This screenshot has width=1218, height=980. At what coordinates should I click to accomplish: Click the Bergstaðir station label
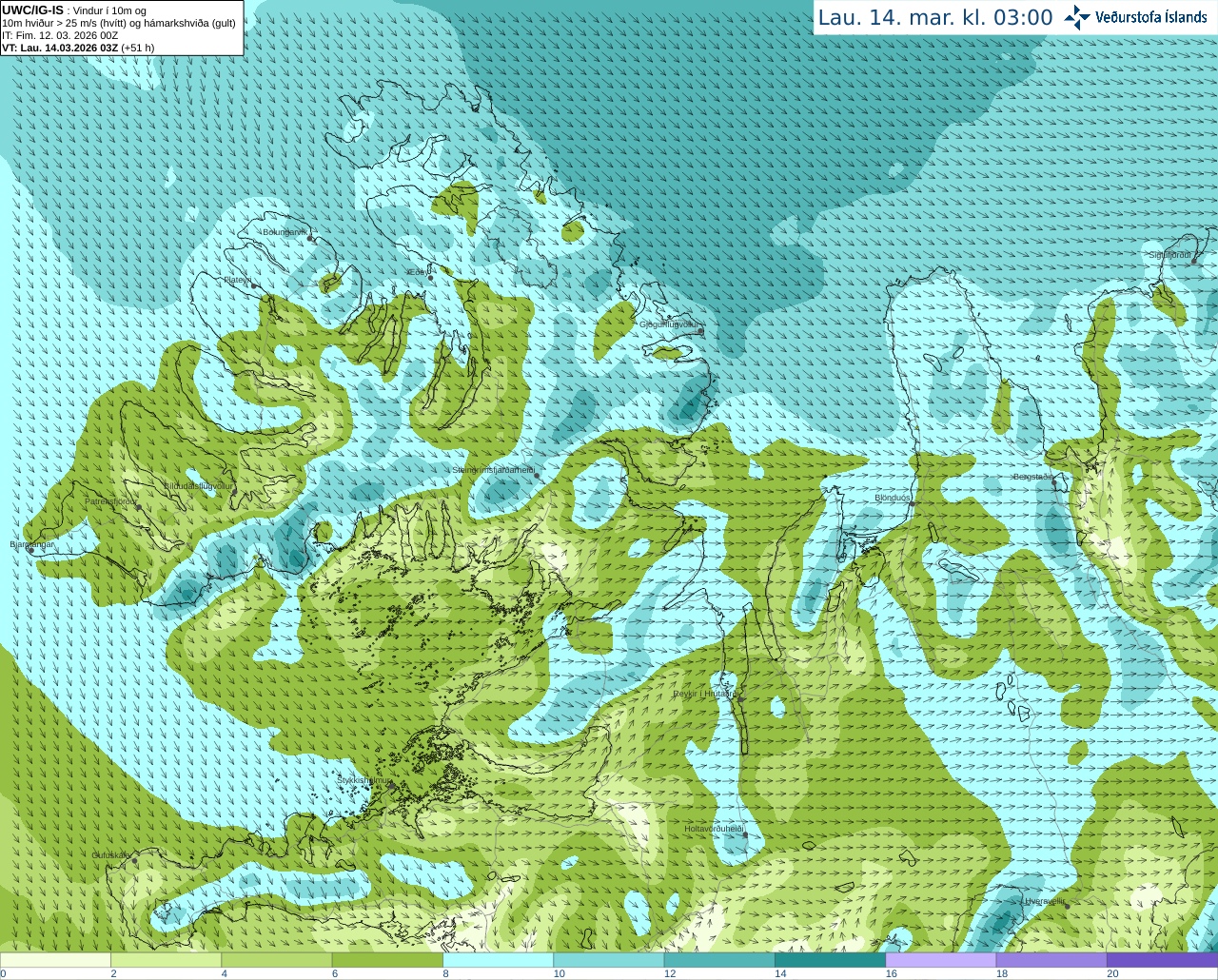(x=1033, y=477)
